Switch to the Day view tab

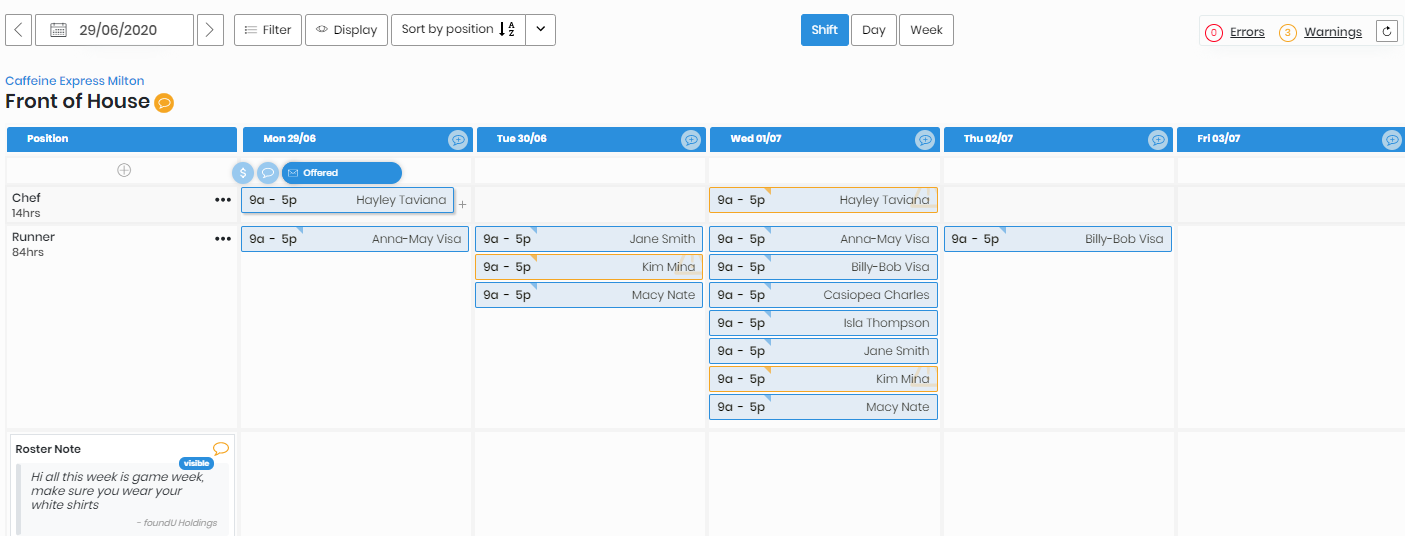873,30
